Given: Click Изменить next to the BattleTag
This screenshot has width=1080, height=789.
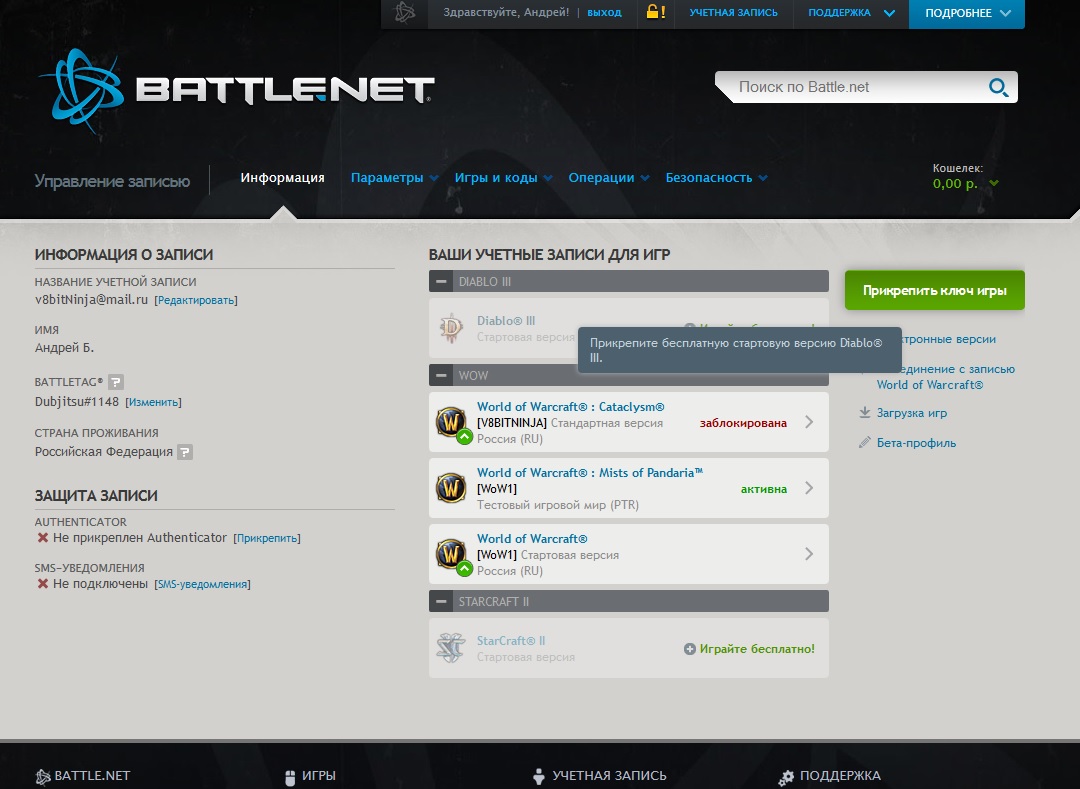Looking at the screenshot, I should coord(153,402).
